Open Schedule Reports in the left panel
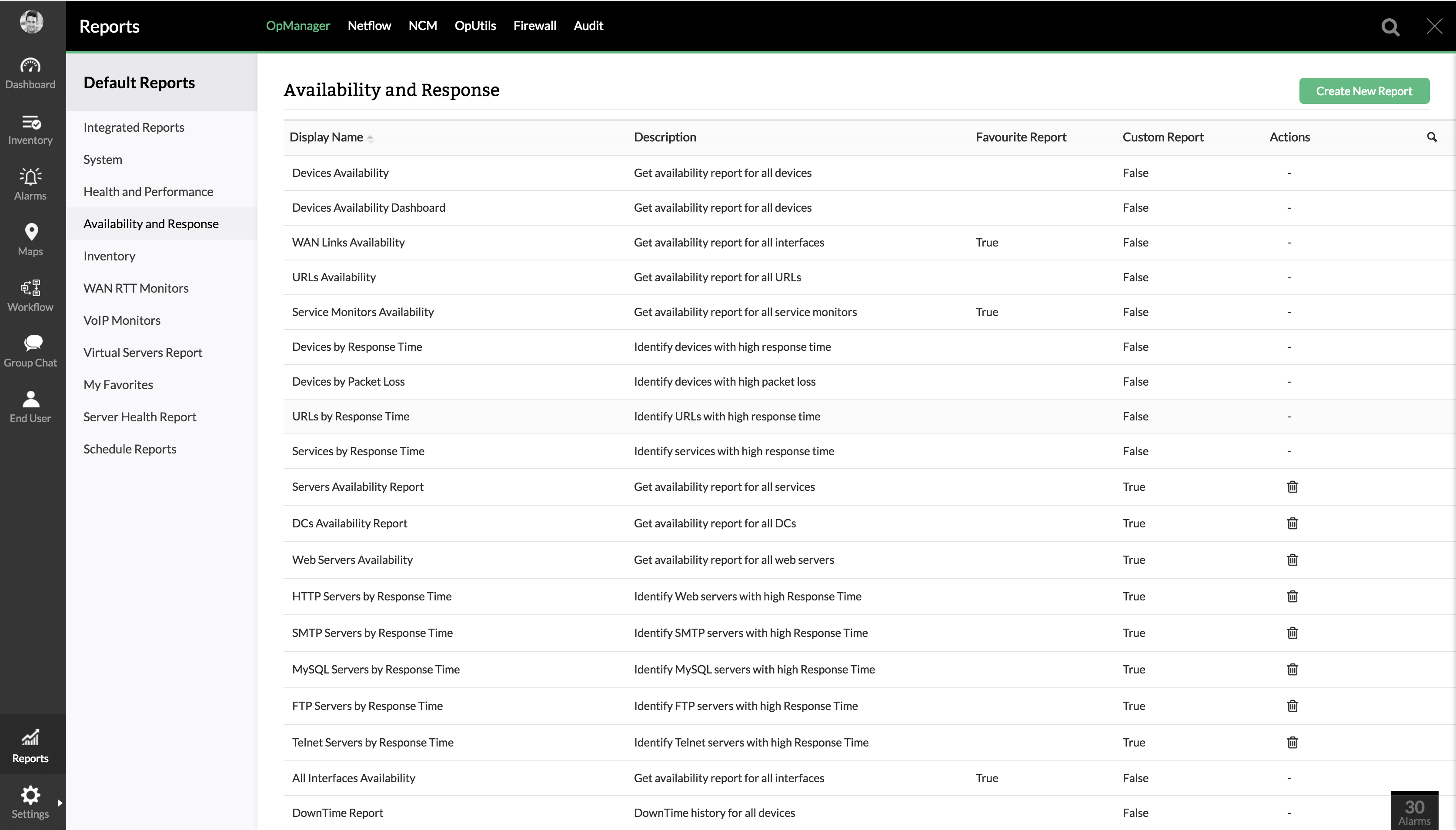Image resolution: width=1456 pixels, height=830 pixels. pos(130,449)
